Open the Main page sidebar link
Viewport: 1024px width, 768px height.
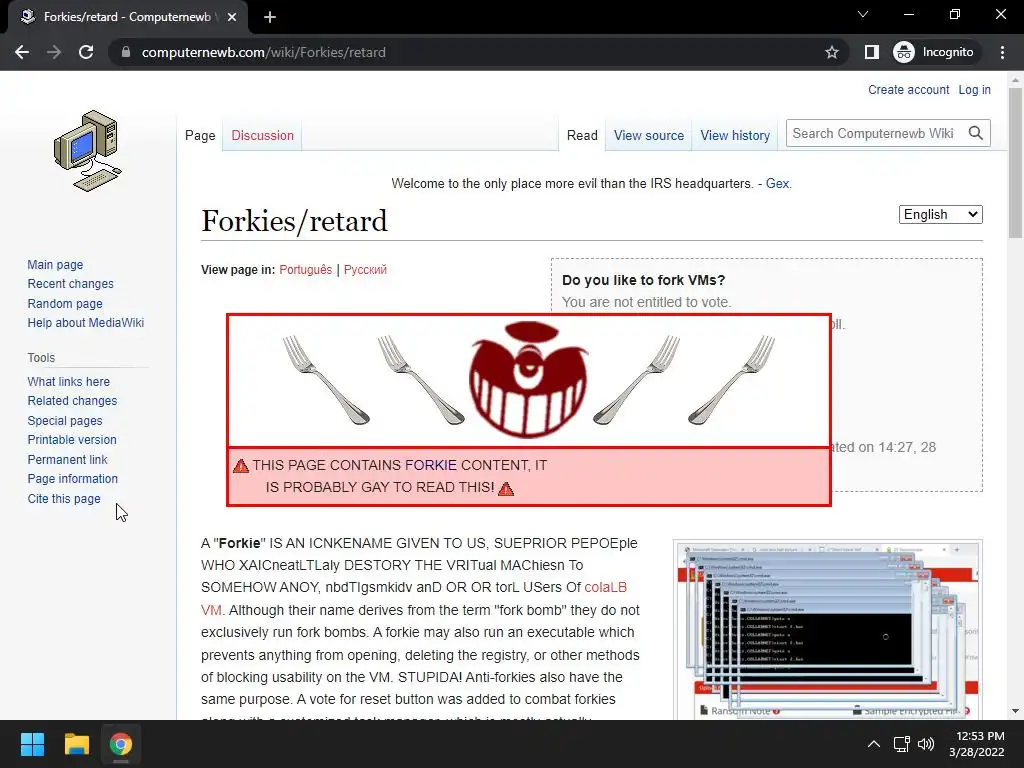point(55,264)
